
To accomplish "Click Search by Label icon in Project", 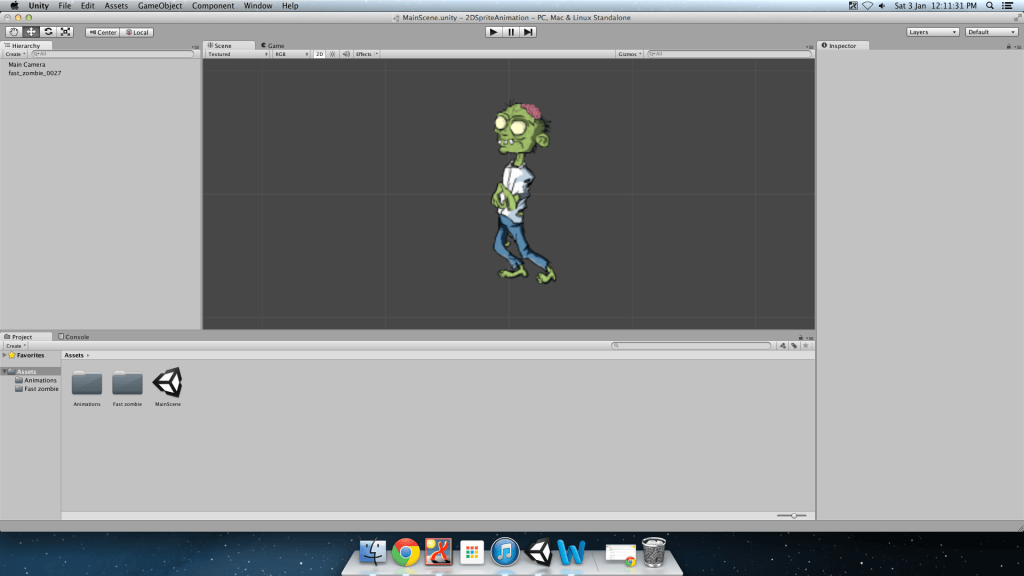I will pyautogui.click(x=794, y=345).
